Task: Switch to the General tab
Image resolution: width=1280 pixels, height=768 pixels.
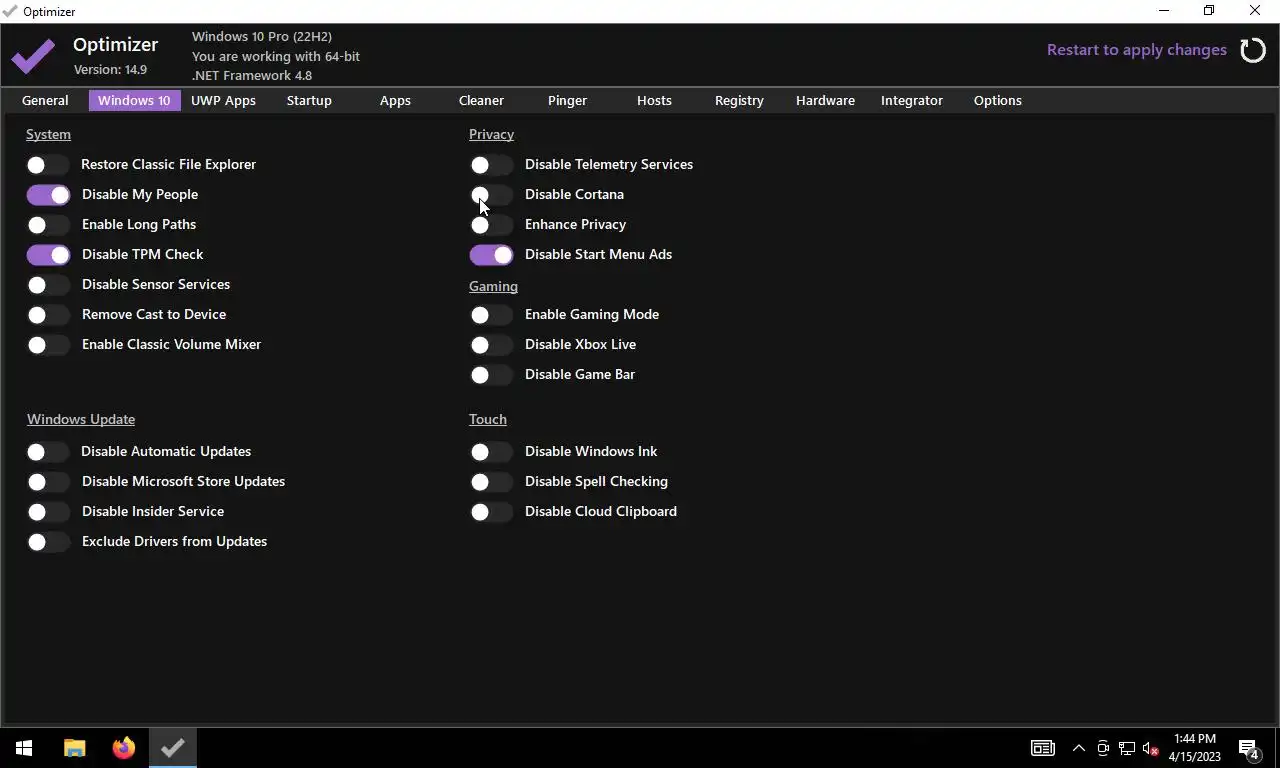Action: pyautogui.click(x=45, y=100)
